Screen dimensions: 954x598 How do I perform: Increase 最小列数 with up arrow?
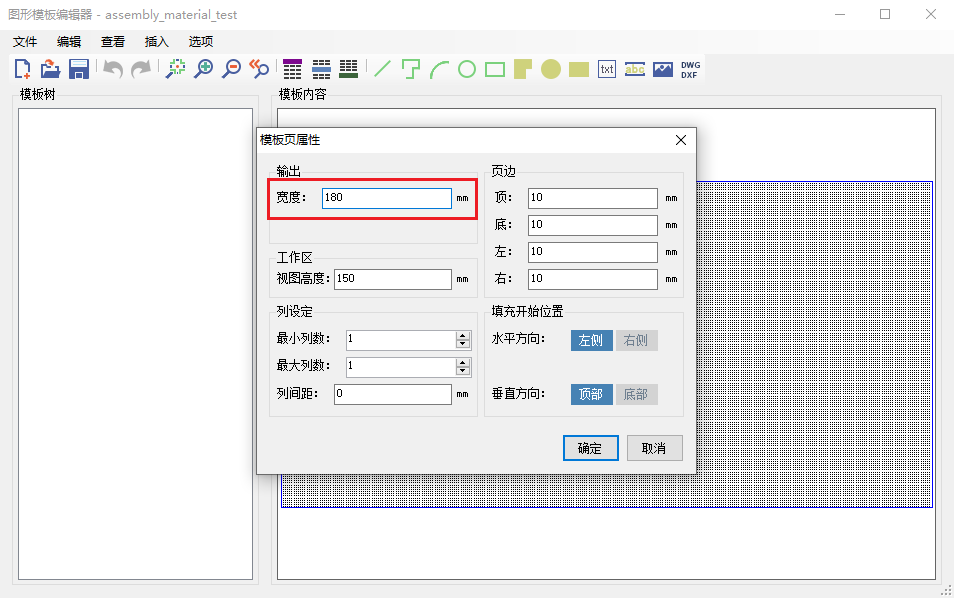coord(463,335)
